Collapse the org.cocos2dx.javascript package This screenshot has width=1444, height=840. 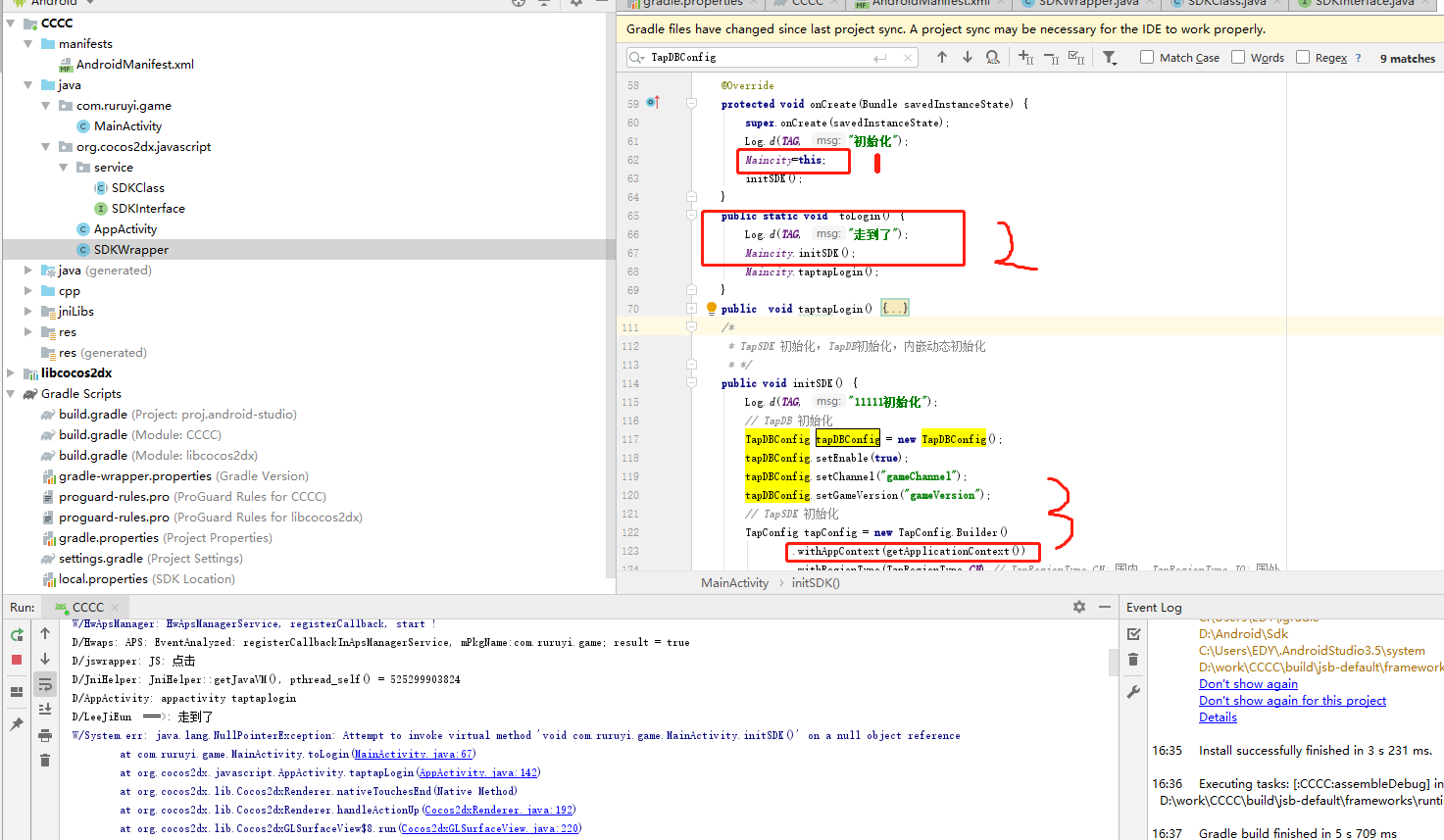[x=45, y=146]
